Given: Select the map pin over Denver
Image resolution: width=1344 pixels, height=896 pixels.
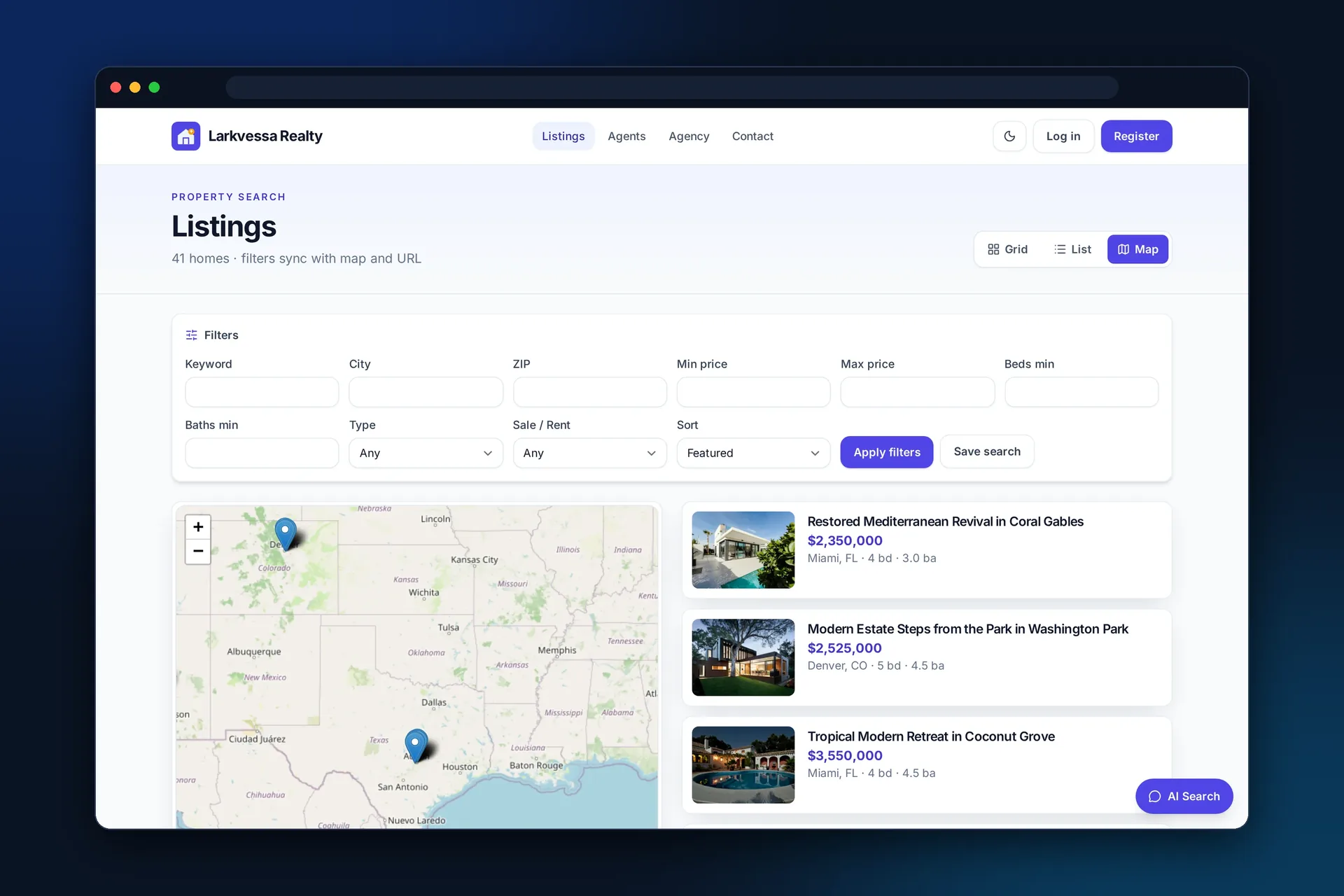Looking at the screenshot, I should point(286,533).
